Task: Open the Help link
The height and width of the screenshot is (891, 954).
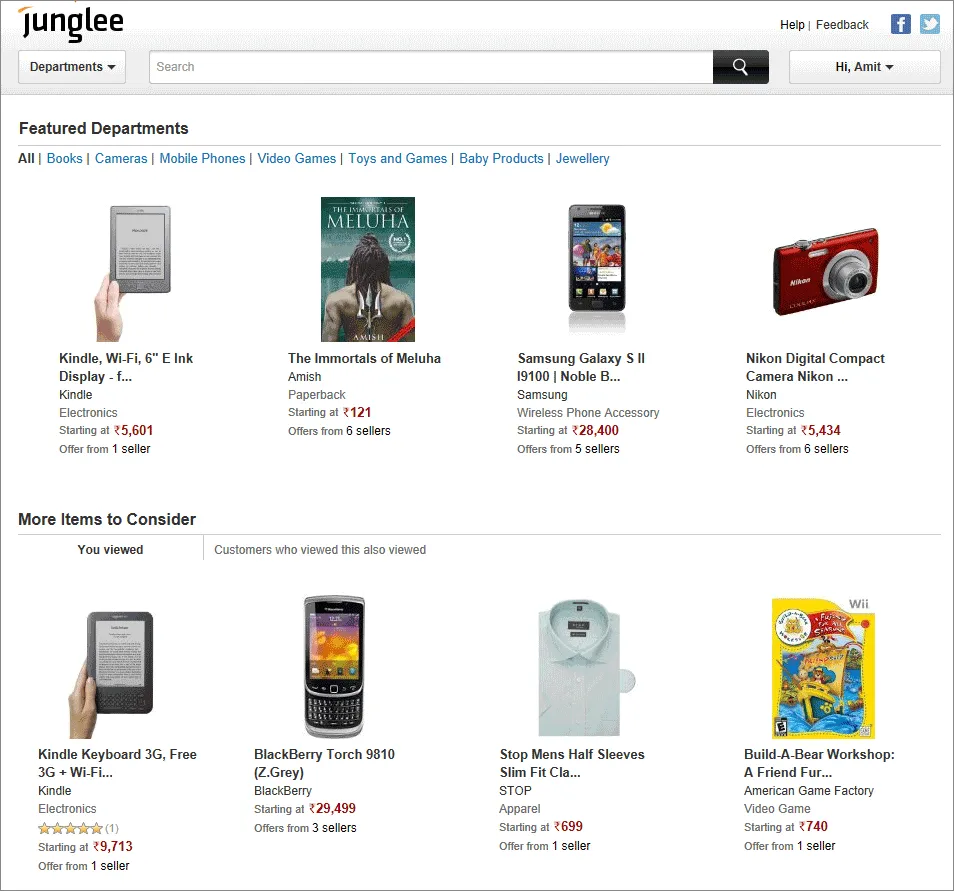Action: pos(791,24)
